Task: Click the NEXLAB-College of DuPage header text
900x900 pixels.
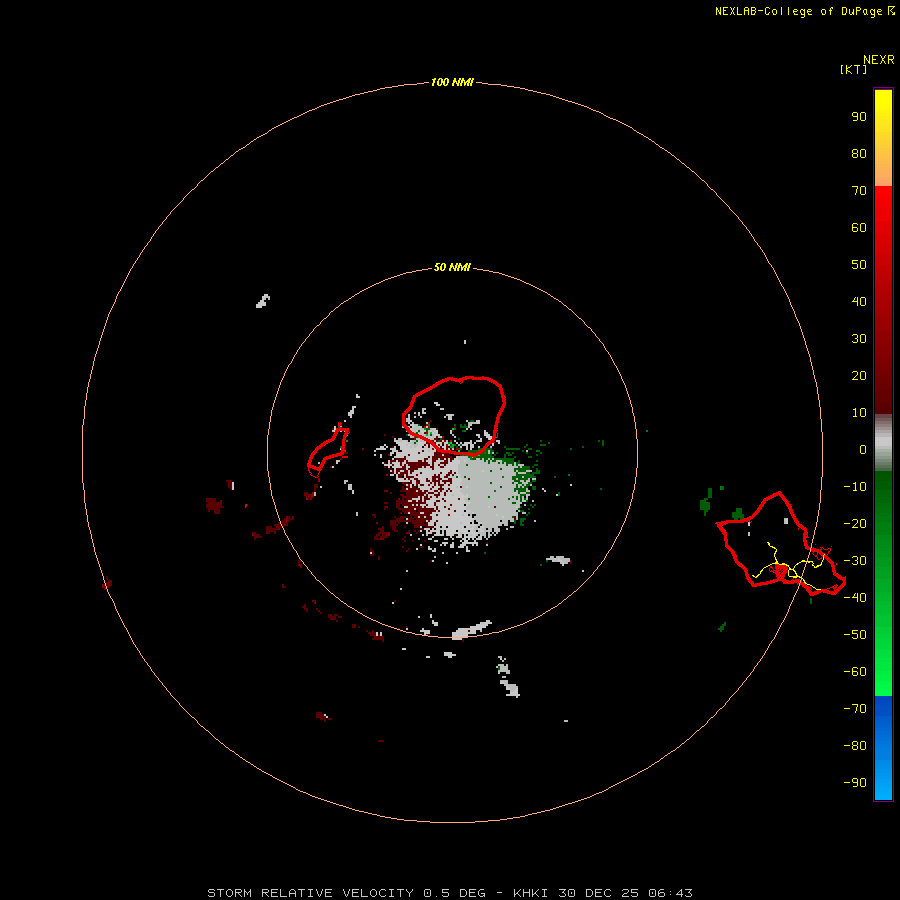Action: (x=804, y=11)
